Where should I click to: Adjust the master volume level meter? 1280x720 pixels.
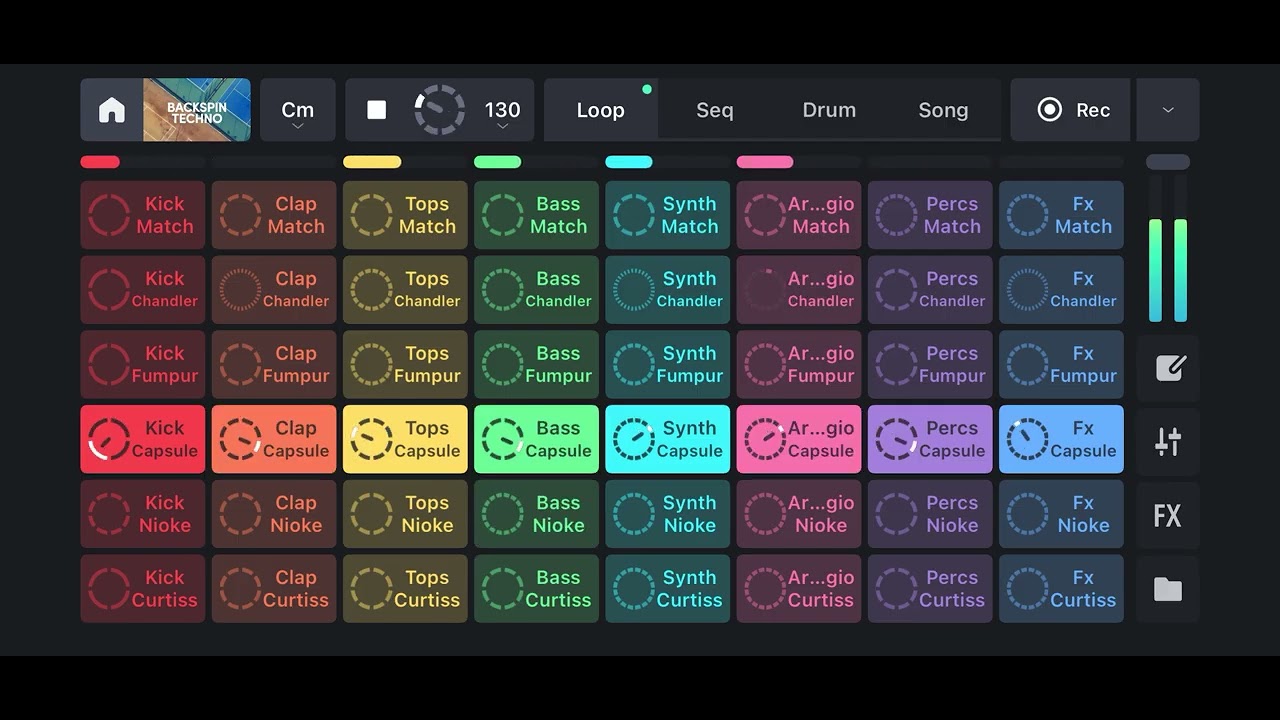1168,248
